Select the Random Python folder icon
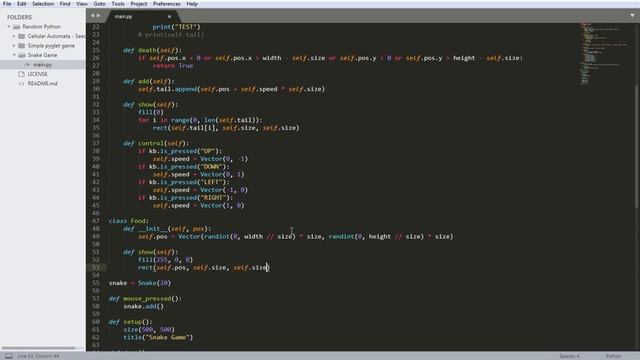Image resolution: width=640 pixels, height=360 pixels. tap(16, 27)
